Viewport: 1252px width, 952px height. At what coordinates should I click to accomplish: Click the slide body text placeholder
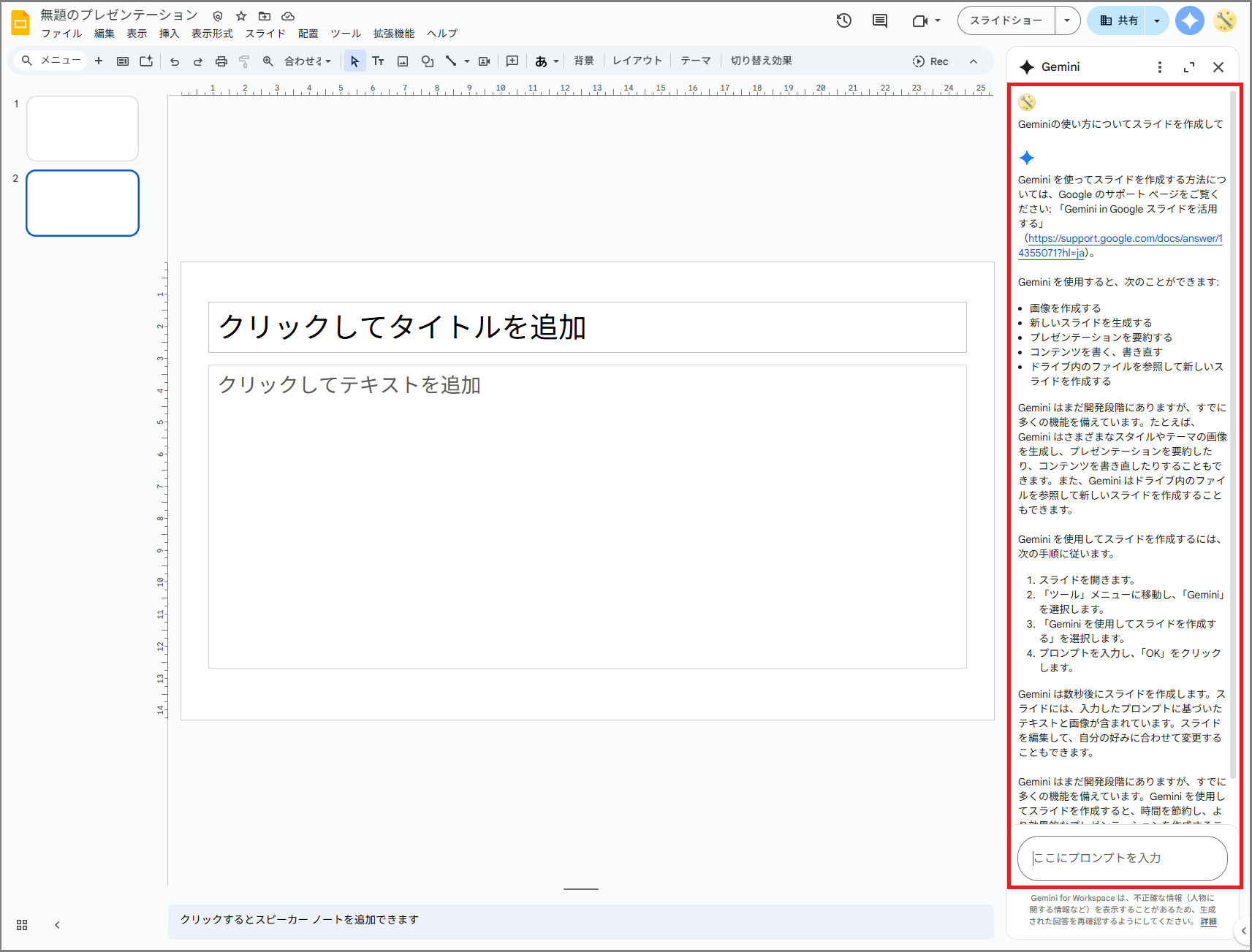click(x=588, y=517)
